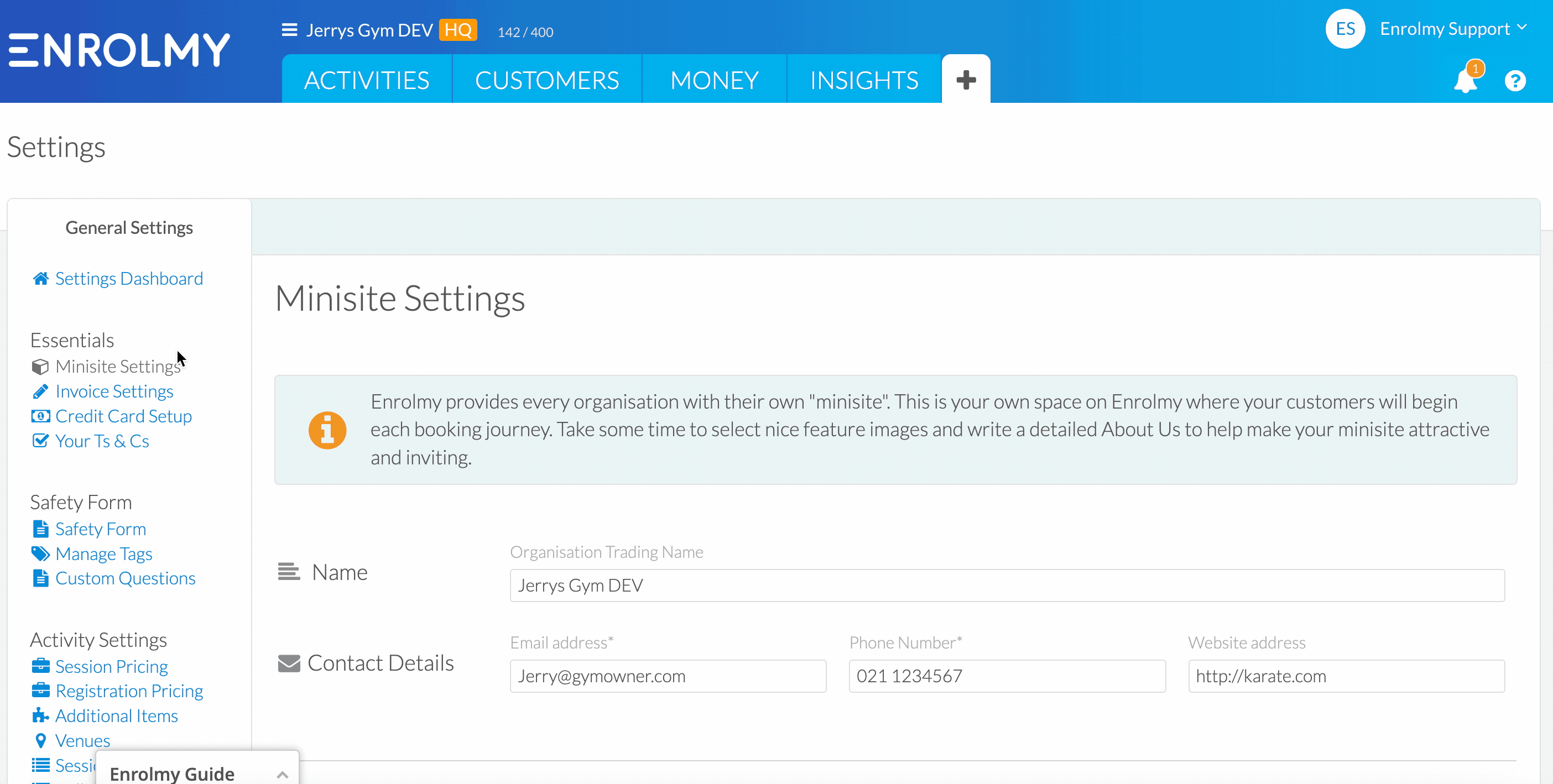Click the tags icon beside Manage Tags
The image size is (1553, 784).
(x=40, y=554)
